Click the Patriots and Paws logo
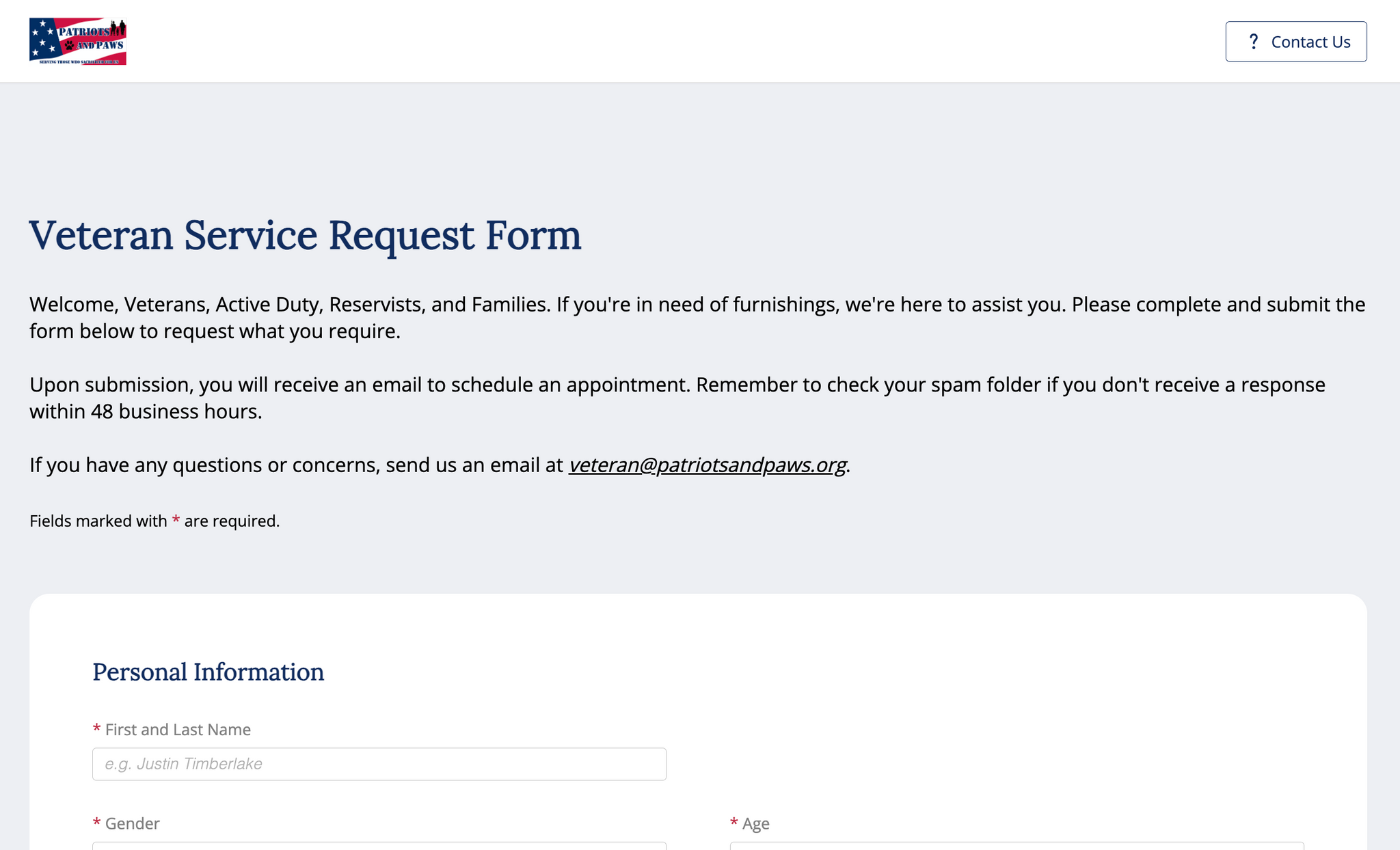 tap(78, 41)
